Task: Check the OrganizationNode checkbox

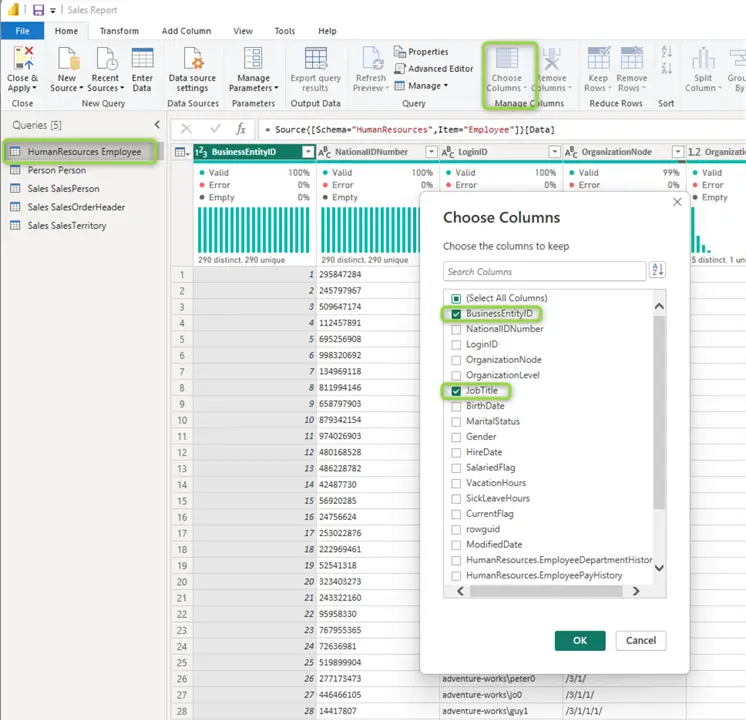Action: tap(456, 360)
